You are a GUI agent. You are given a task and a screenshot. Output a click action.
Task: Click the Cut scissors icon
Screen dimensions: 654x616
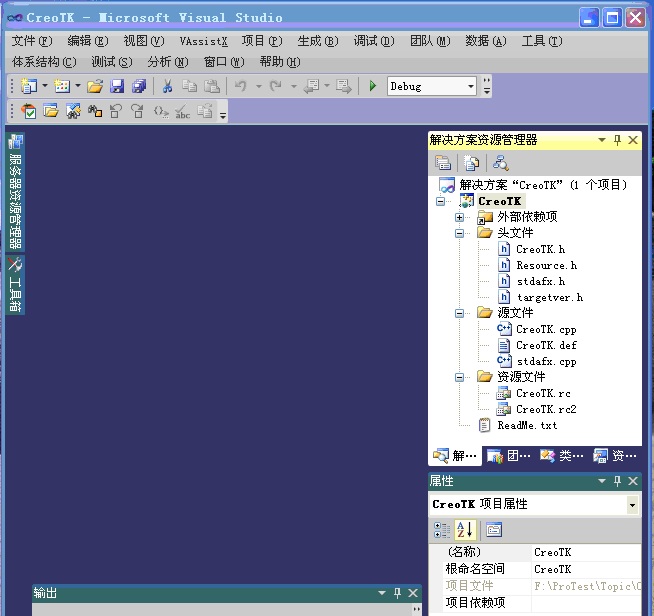167,87
